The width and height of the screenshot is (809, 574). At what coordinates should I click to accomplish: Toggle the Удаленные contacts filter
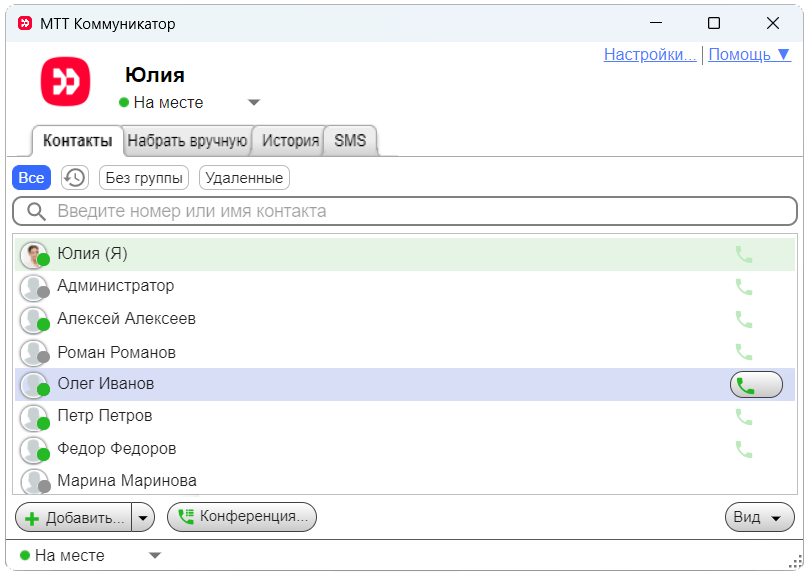click(x=244, y=178)
